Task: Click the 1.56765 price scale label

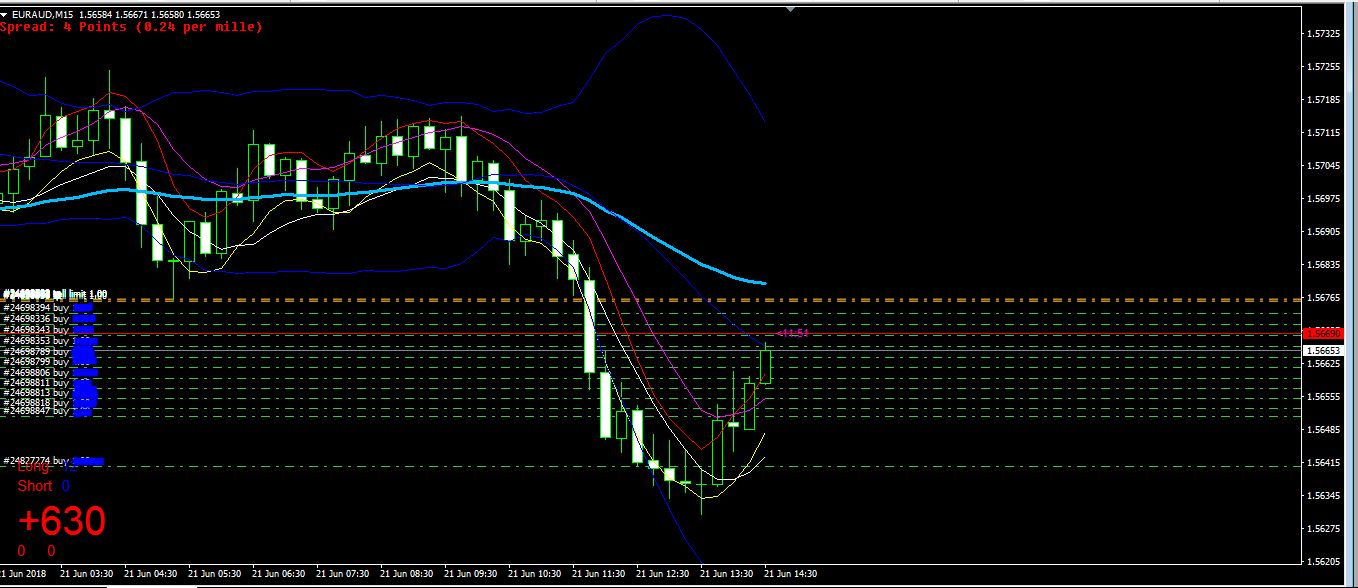Action: (x=1324, y=298)
